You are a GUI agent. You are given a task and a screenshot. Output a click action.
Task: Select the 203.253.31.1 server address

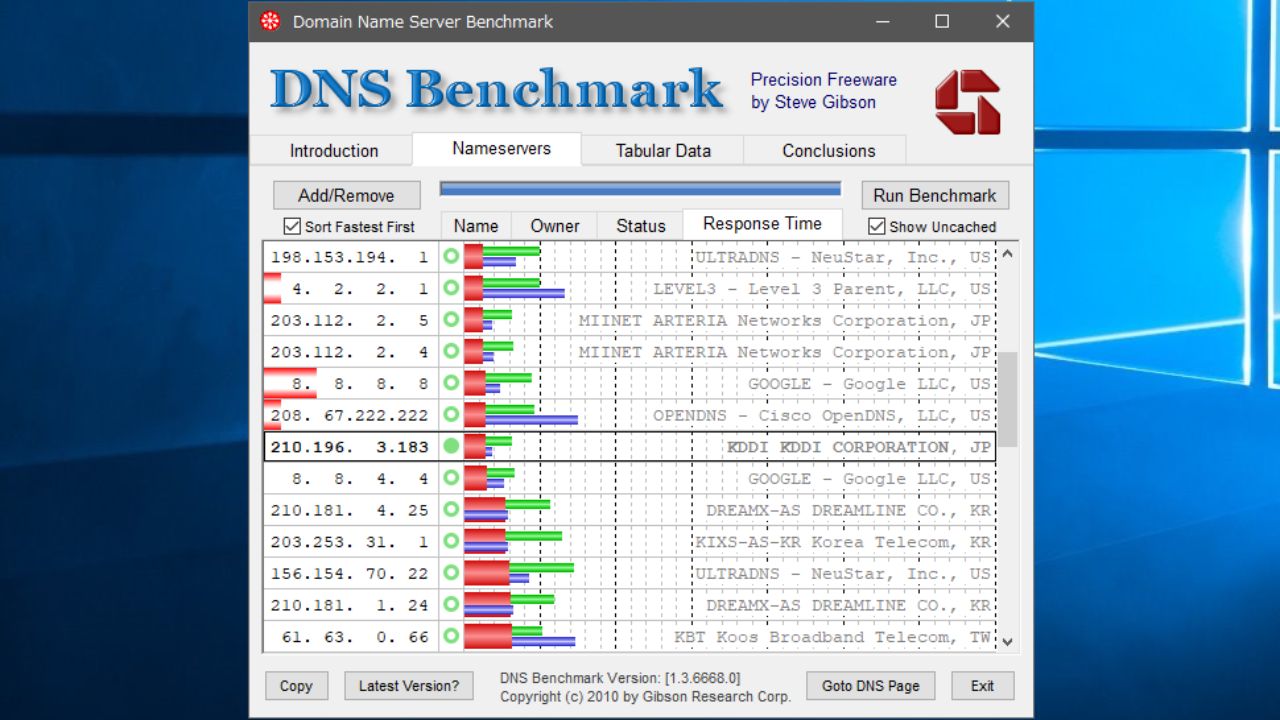click(349, 541)
